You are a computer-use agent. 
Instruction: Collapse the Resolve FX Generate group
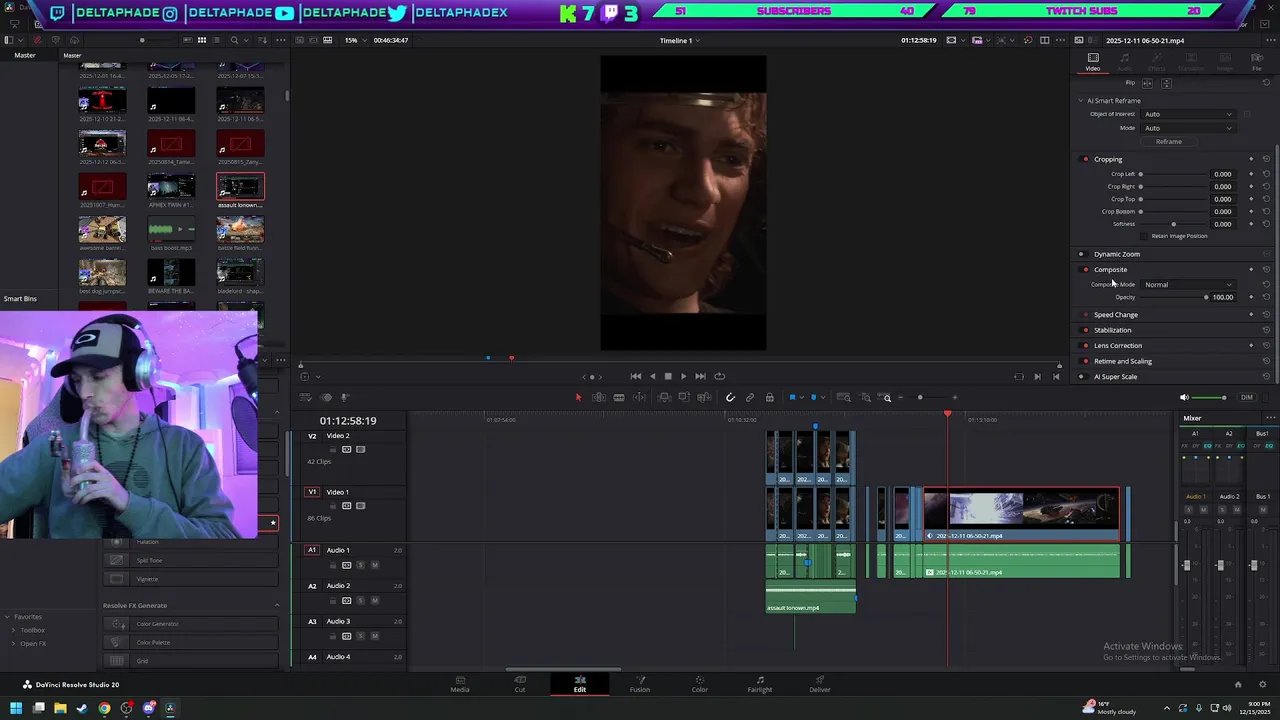pyautogui.click(x=277, y=605)
